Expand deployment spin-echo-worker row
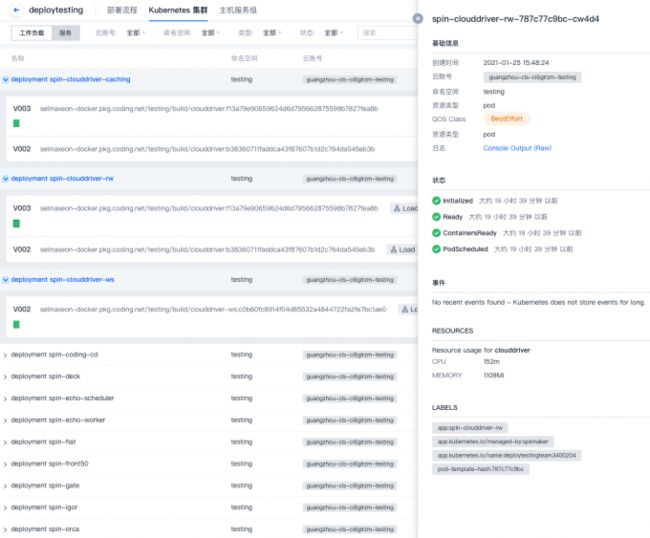Screen dimensions: 650x538 coord(5,421)
